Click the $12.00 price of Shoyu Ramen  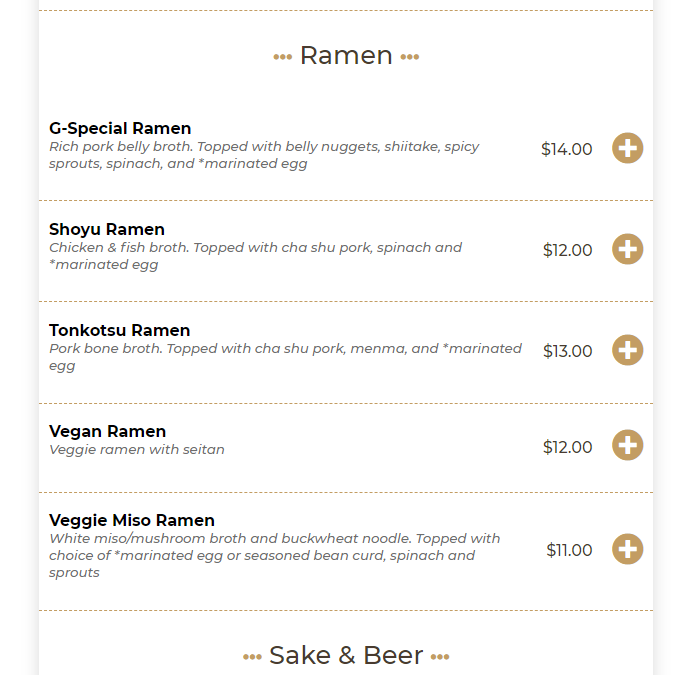[x=567, y=250]
